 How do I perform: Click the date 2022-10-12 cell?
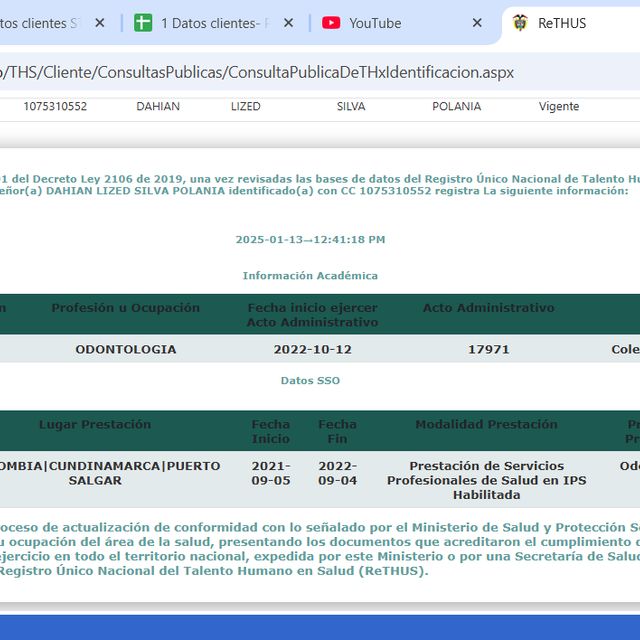313,349
